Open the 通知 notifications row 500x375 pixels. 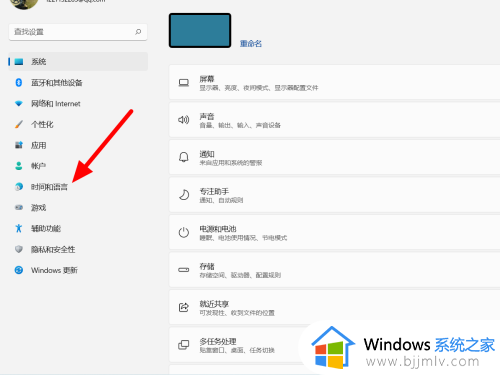(x=335, y=157)
